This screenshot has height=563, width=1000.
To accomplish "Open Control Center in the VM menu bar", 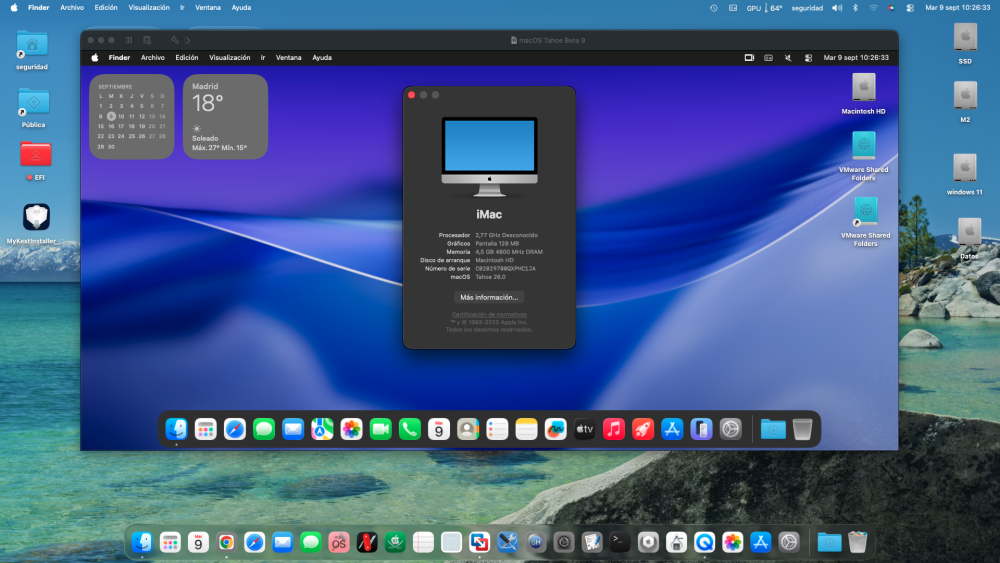I will point(808,57).
